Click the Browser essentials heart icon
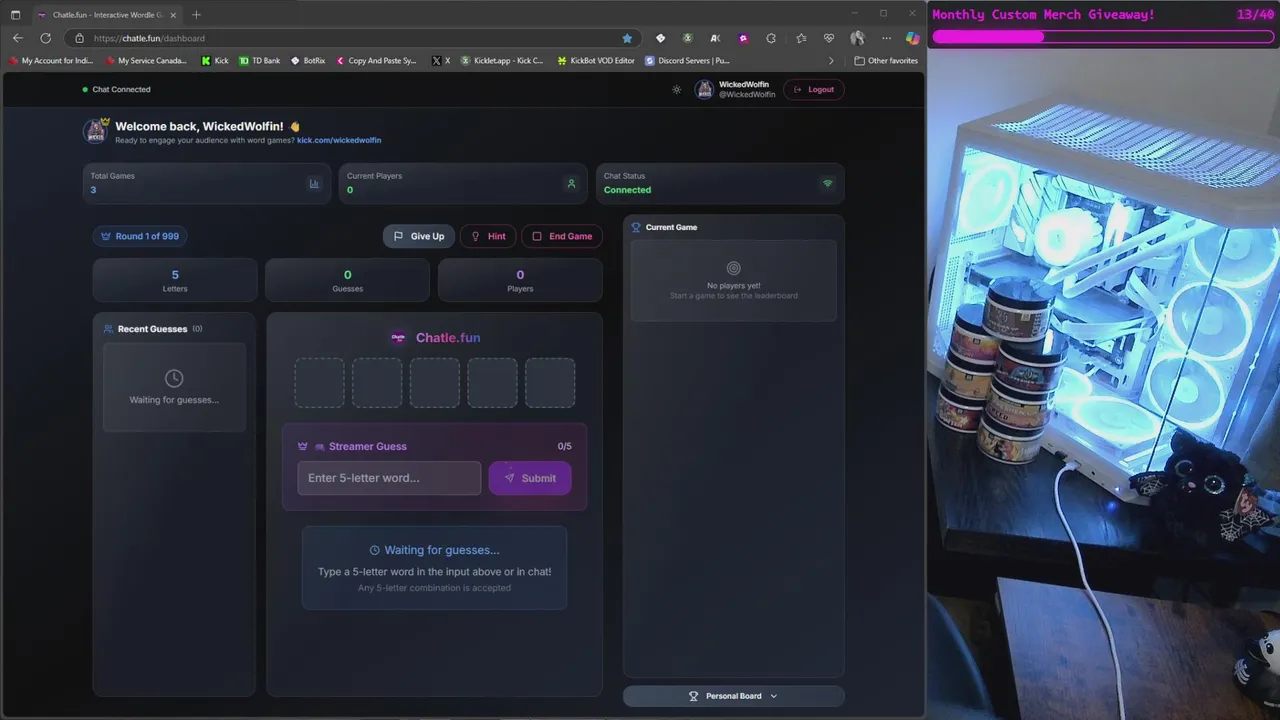 [x=829, y=38]
